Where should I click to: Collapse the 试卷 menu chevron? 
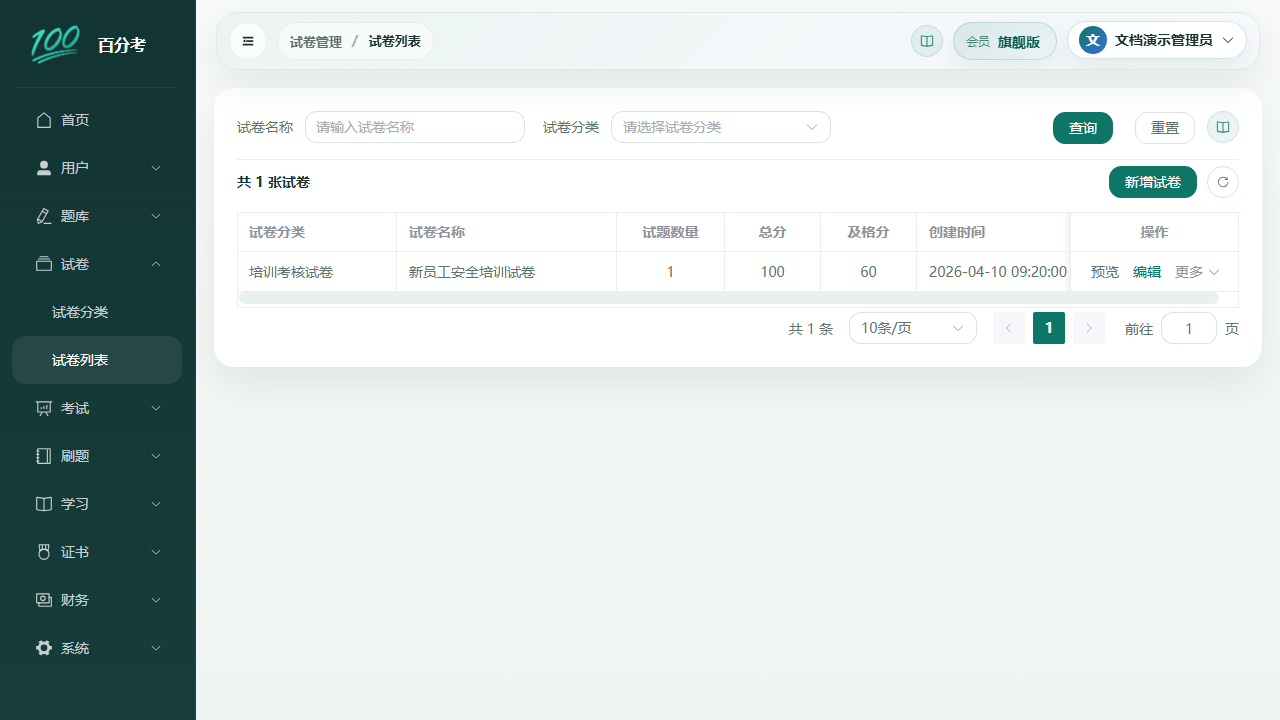(x=156, y=264)
